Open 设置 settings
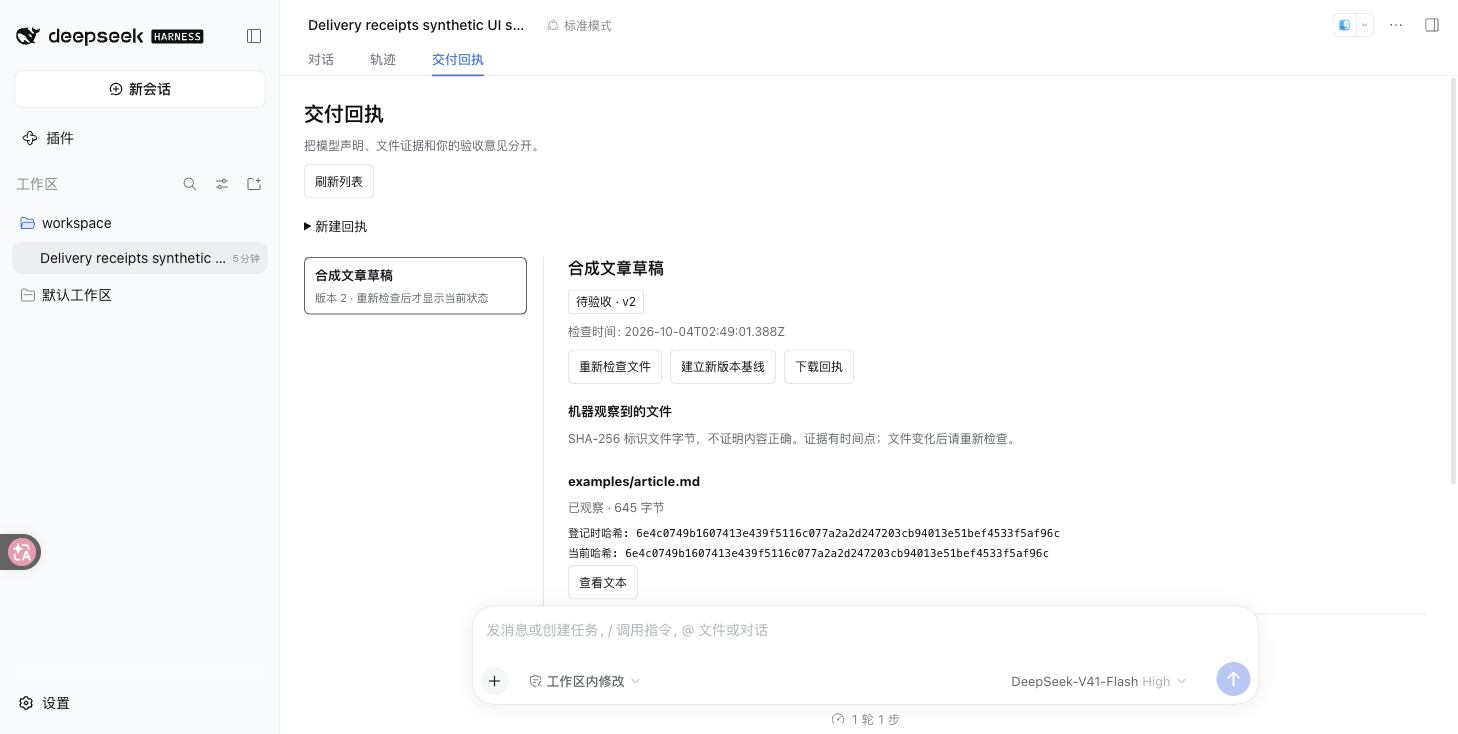The image size is (1458, 734). [x=45, y=703]
